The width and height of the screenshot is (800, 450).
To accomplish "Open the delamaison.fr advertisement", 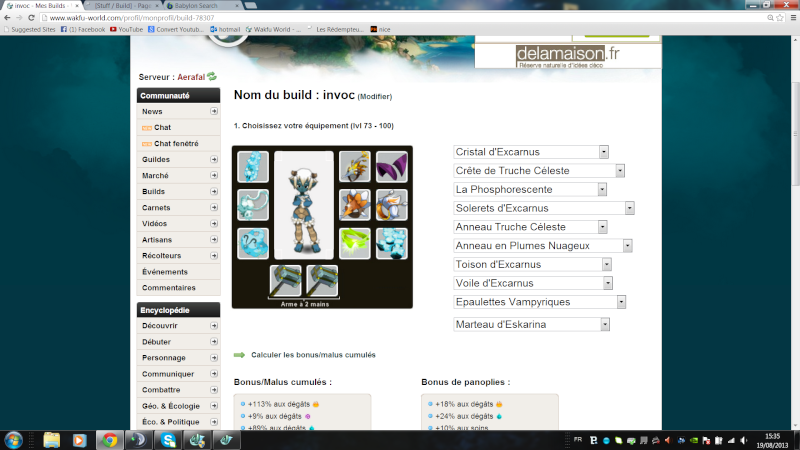I will tap(568, 55).
